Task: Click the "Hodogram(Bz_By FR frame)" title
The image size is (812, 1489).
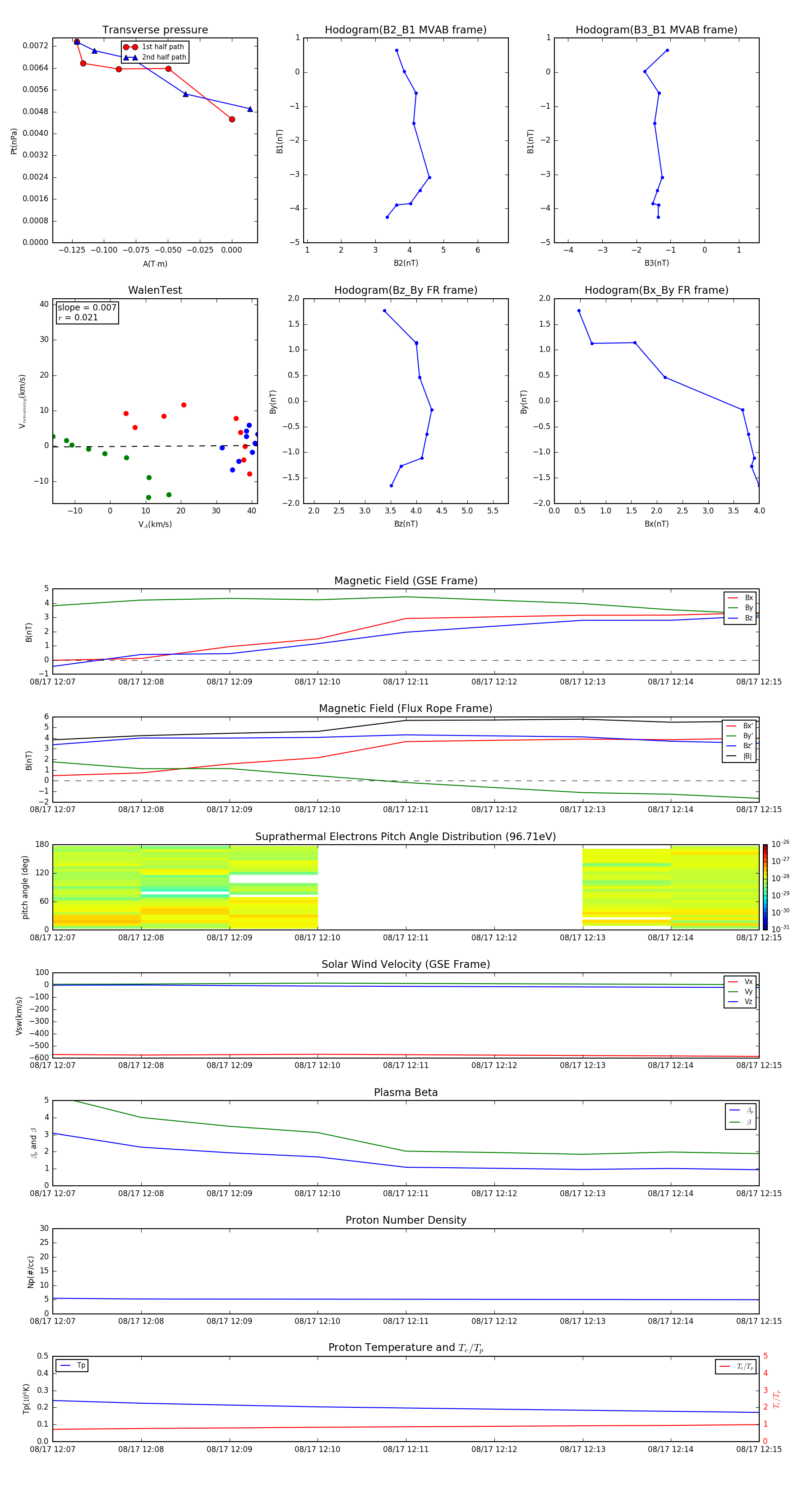Action: pos(406,290)
